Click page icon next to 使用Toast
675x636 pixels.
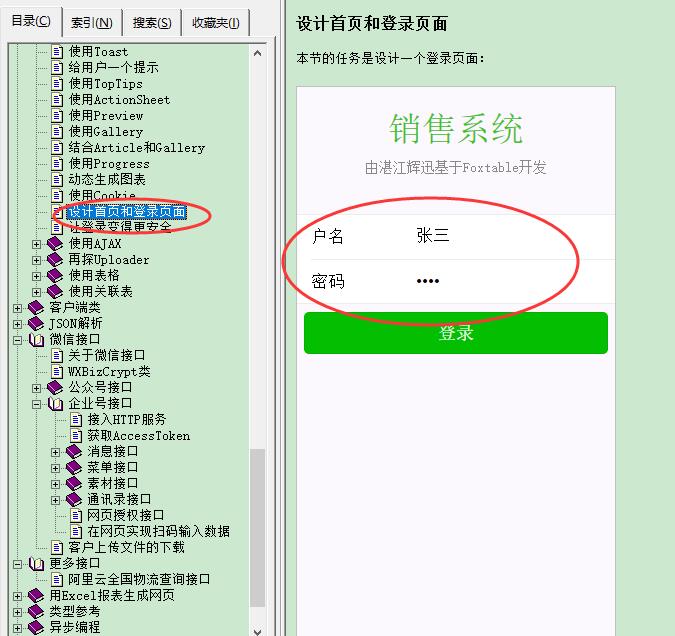[57, 52]
